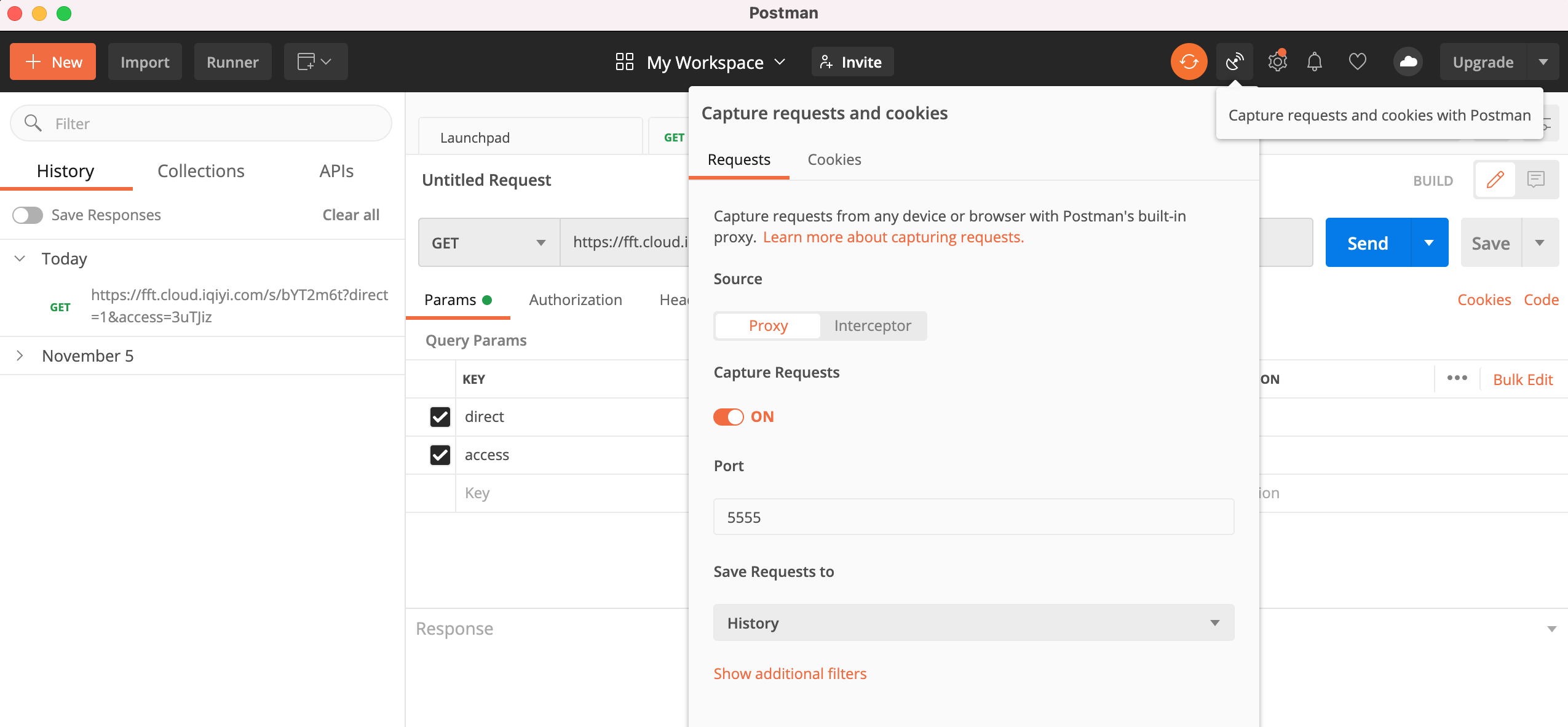Open the notifications bell icon
Viewport: 1568px width, 727px height.
1315,62
